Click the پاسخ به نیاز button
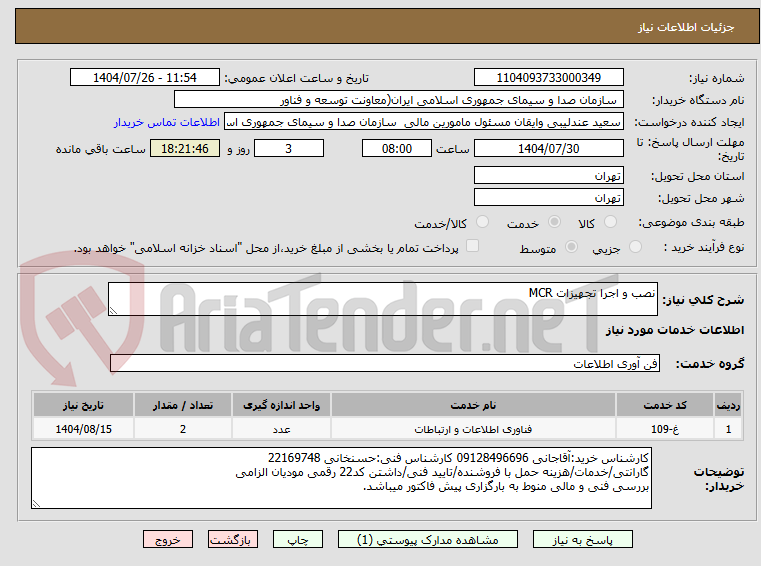This screenshot has height=566, width=761. [582, 539]
